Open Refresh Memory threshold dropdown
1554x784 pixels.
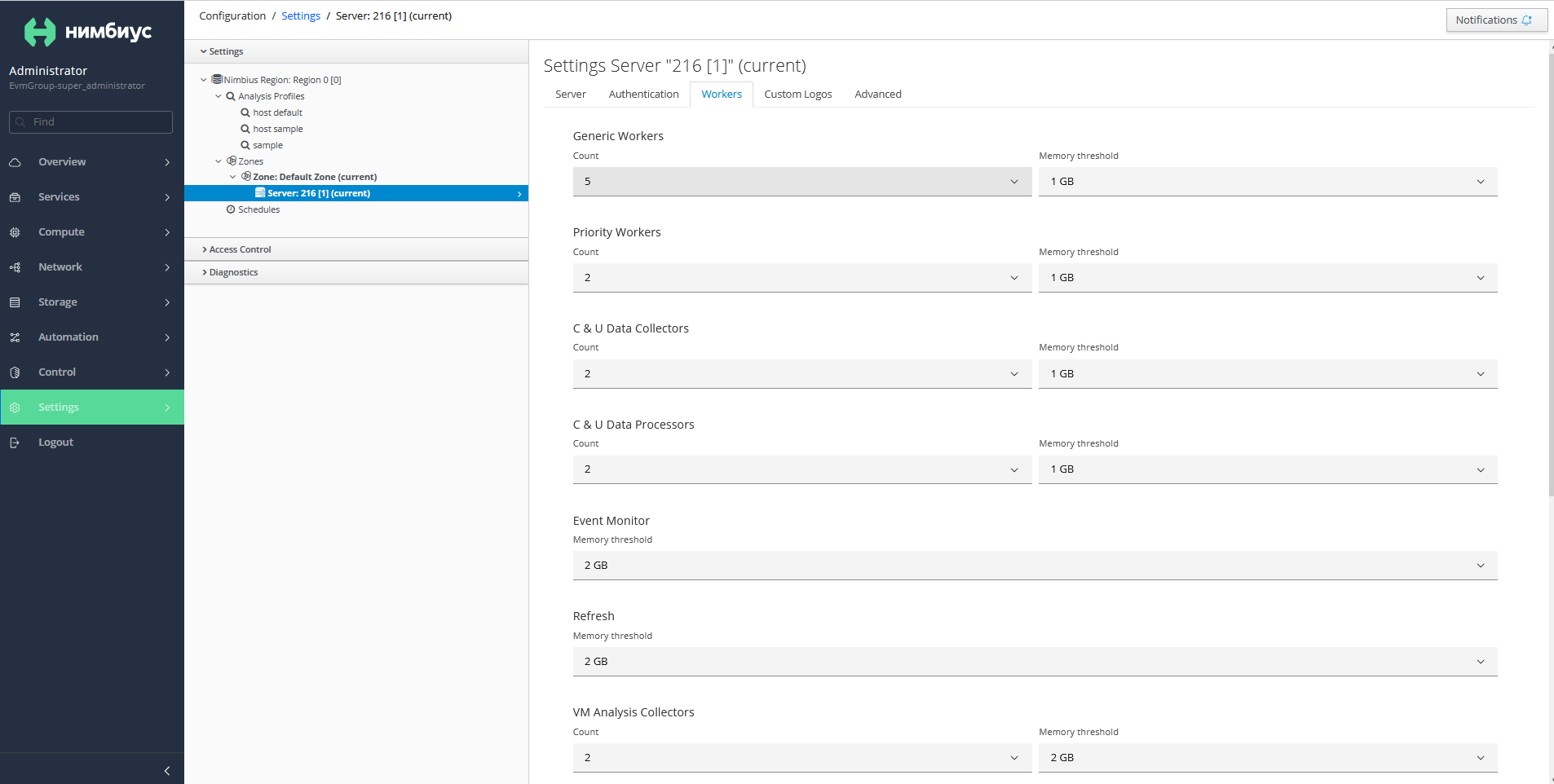pyautogui.click(x=1035, y=662)
